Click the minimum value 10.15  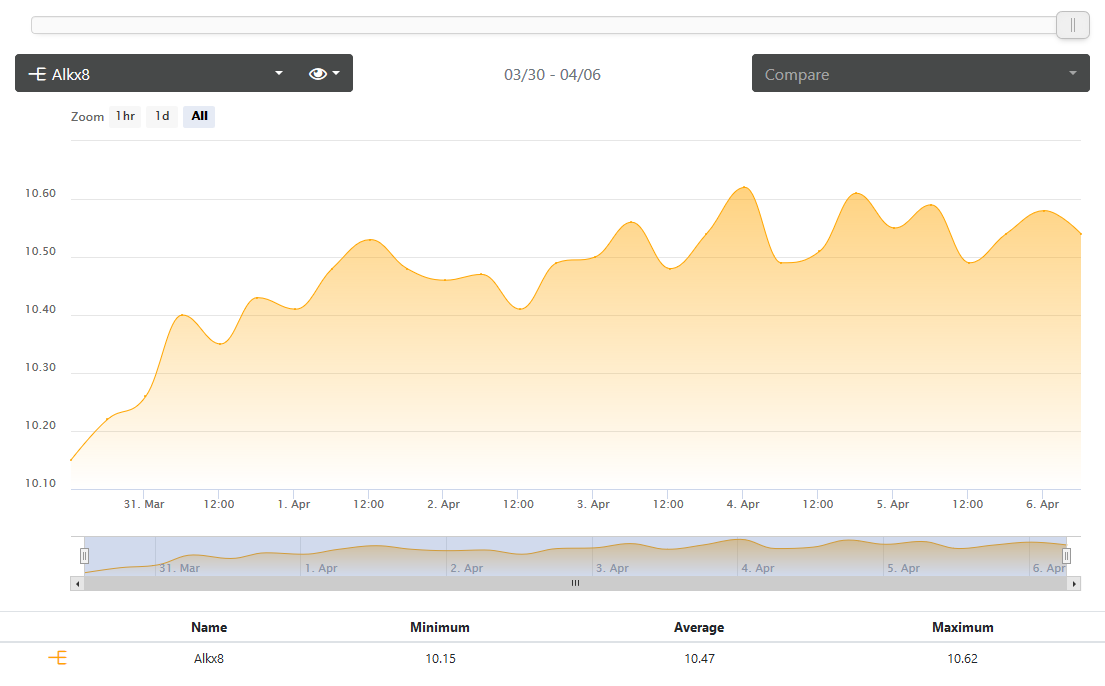click(x=440, y=659)
